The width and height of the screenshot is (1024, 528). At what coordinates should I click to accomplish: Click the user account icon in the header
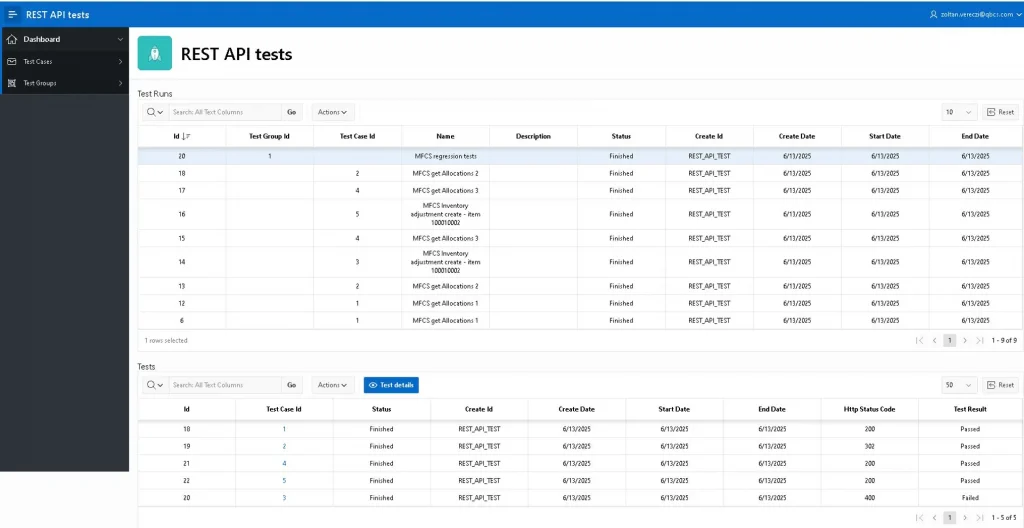(x=933, y=14)
